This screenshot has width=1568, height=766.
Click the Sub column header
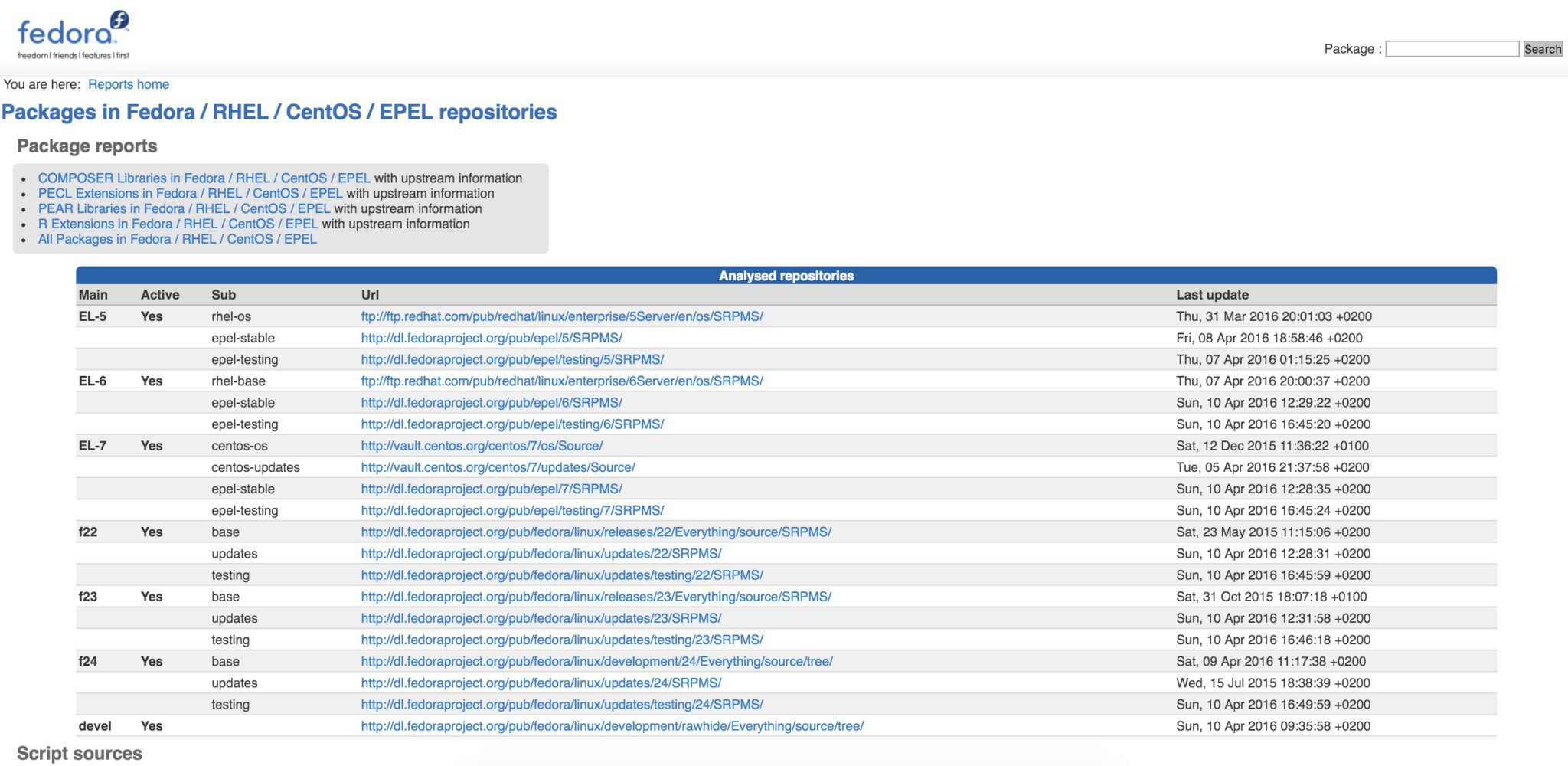[224, 295]
